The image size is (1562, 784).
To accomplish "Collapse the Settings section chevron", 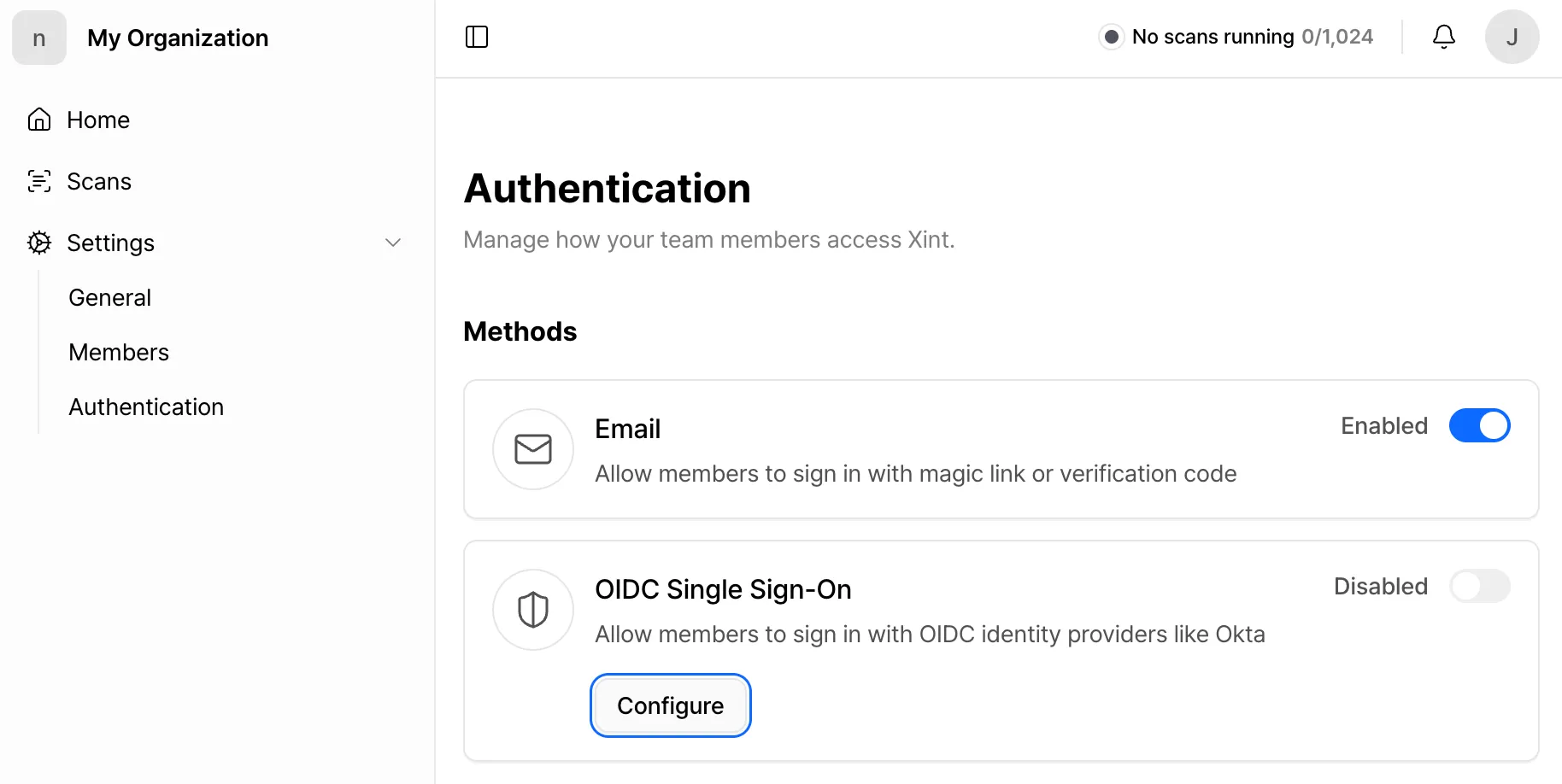I will [x=393, y=243].
